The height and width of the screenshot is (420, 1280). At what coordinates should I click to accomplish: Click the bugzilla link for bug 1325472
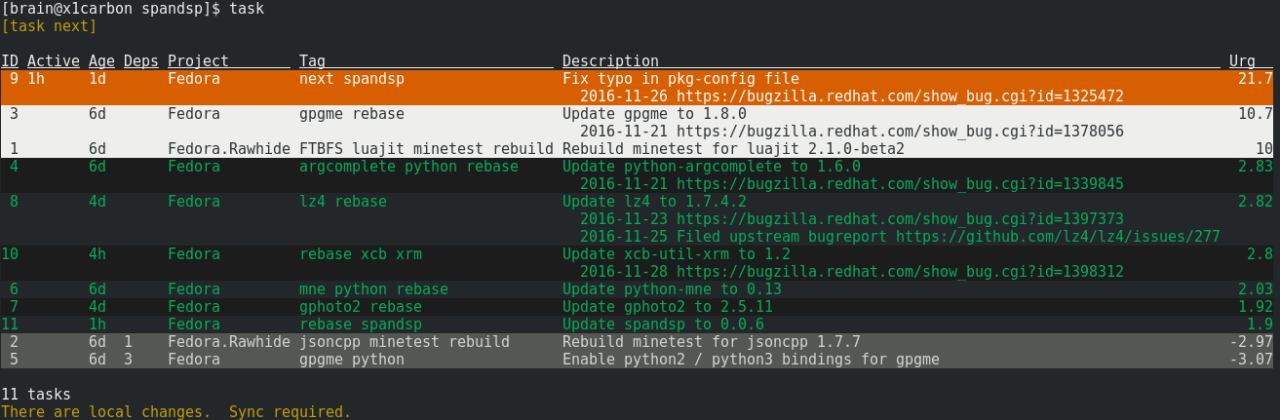(900, 97)
